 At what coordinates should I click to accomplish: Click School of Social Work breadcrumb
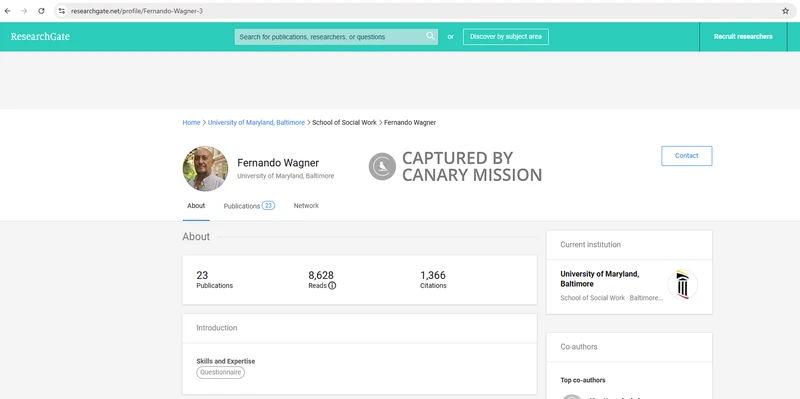344,122
